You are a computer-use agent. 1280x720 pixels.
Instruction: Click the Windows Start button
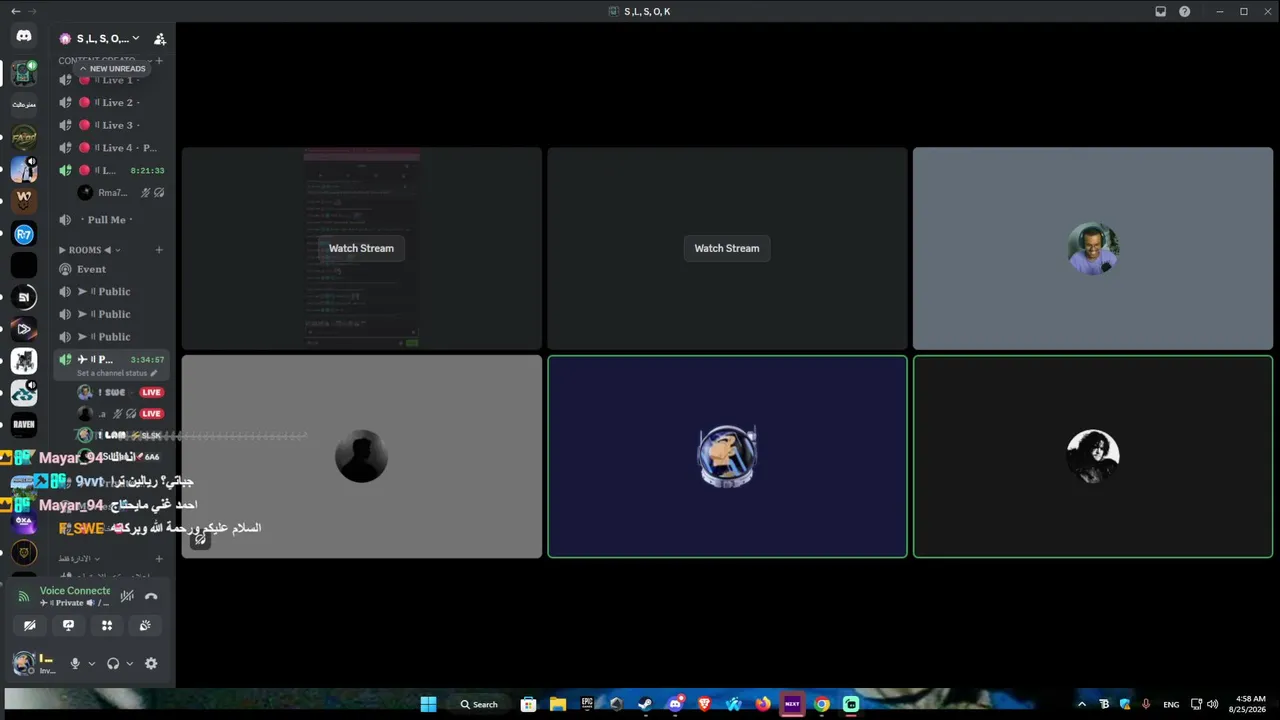coord(428,704)
